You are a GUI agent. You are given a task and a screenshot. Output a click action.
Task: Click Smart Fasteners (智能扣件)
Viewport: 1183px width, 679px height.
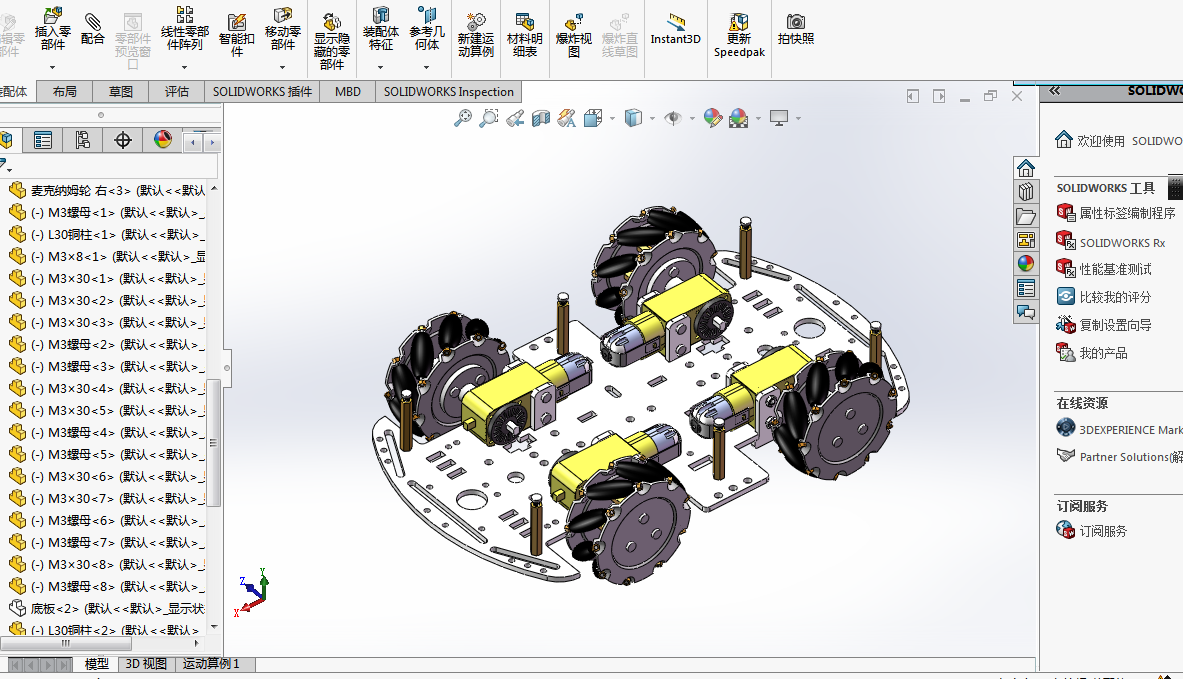coord(237,34)
